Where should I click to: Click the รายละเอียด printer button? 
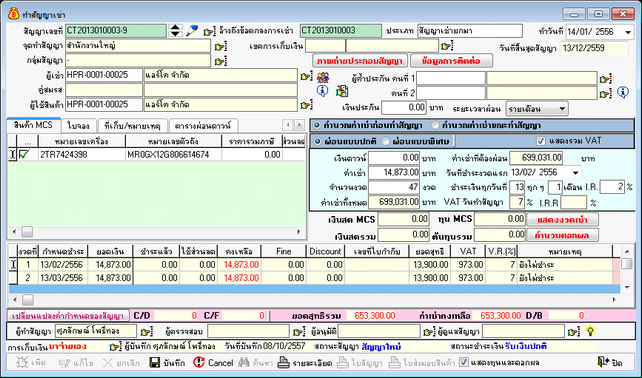[305, 362]
